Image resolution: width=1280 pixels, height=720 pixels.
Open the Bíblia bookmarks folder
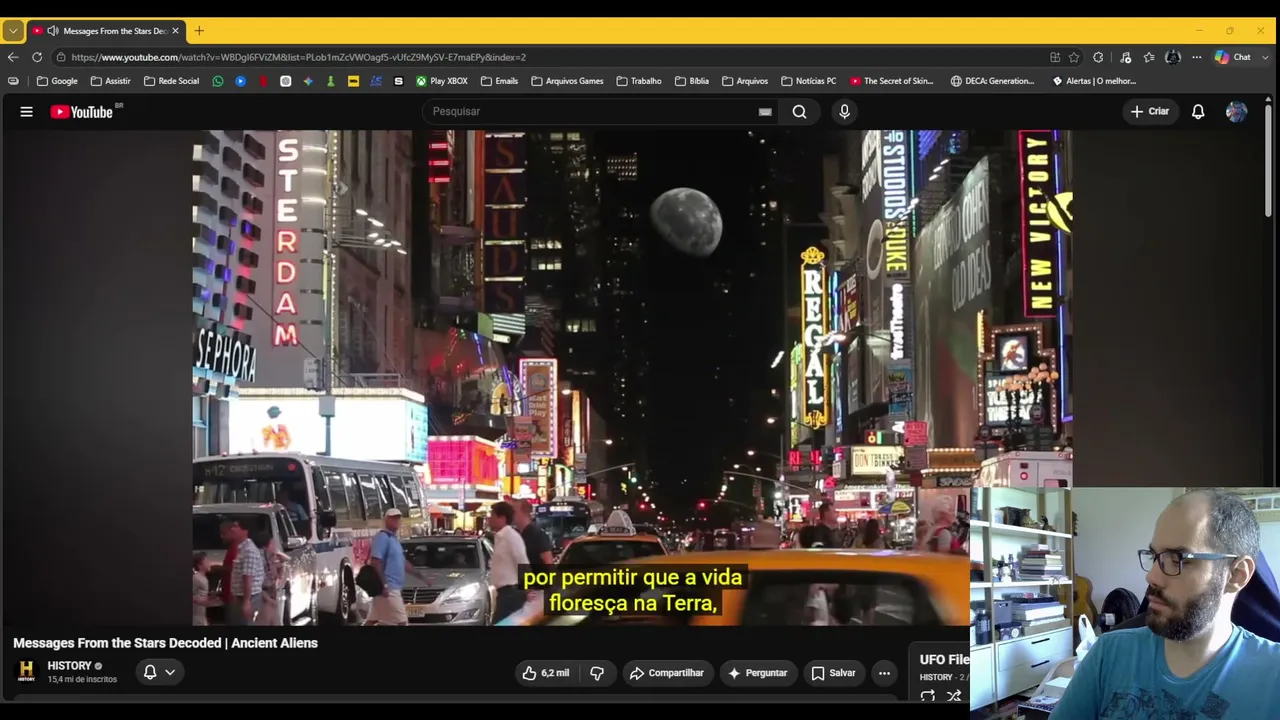tap(692, 81)
